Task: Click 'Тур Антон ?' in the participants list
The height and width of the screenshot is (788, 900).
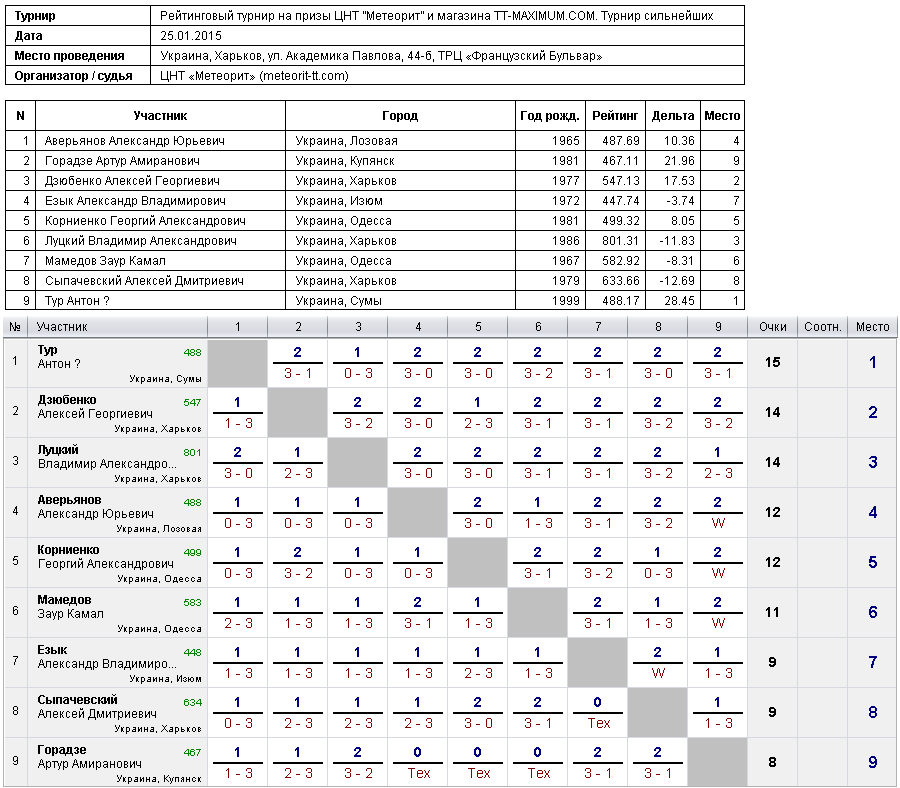Action: (77, 301)
